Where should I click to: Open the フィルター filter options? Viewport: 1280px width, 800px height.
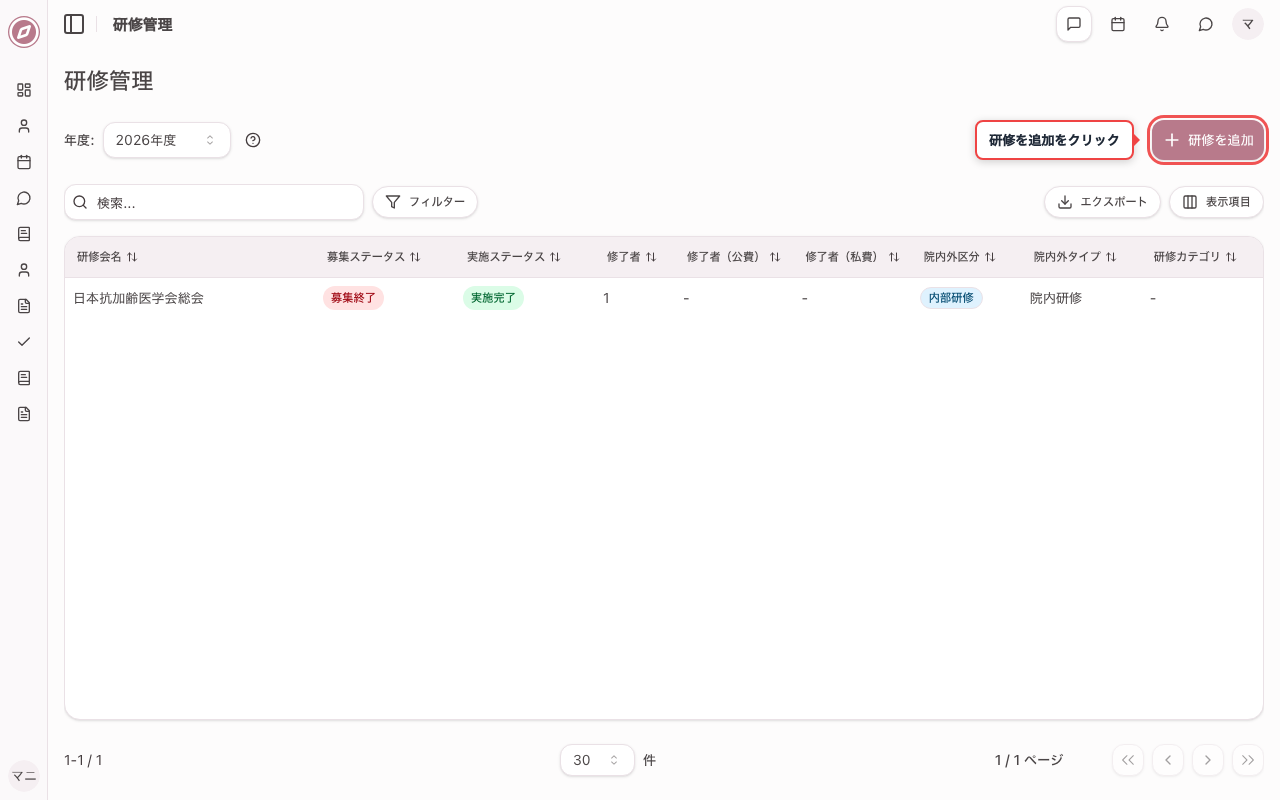point(425,202)
